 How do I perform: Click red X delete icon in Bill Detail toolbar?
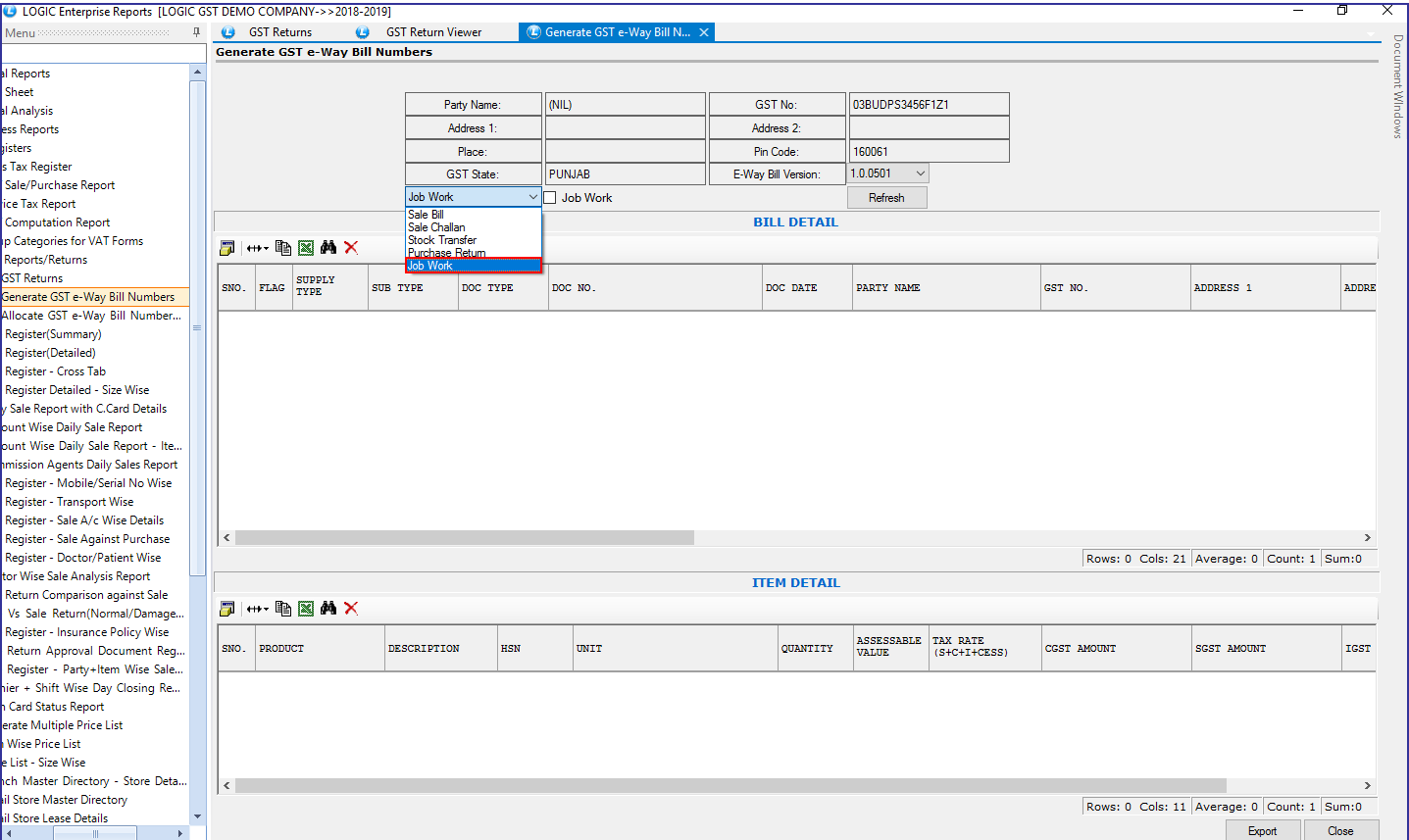click(351, 248)
